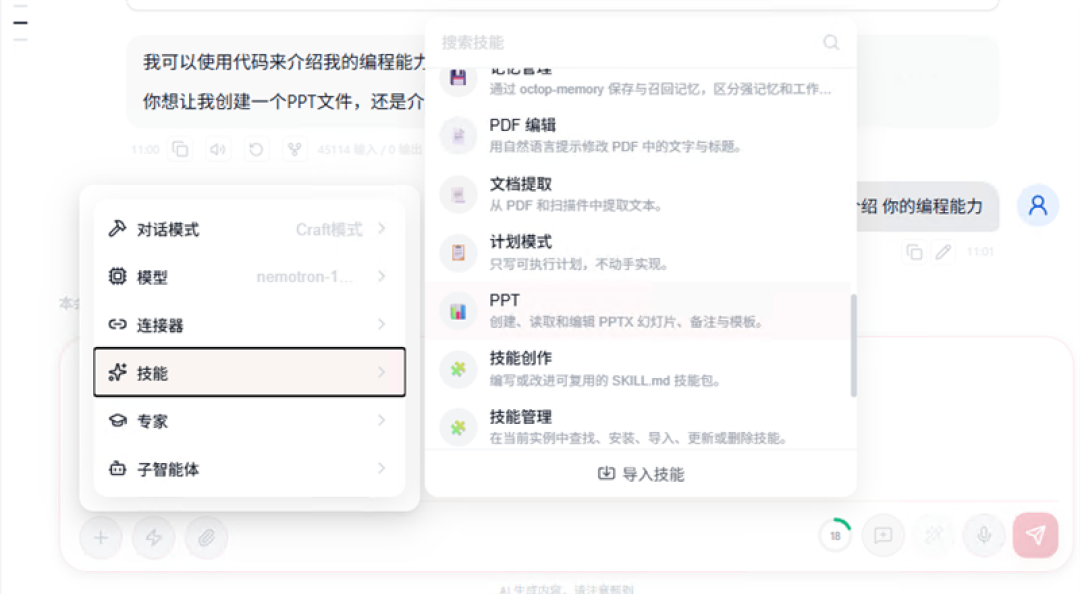Click the PDF 编辑 document icon

[x=458, y=136]
